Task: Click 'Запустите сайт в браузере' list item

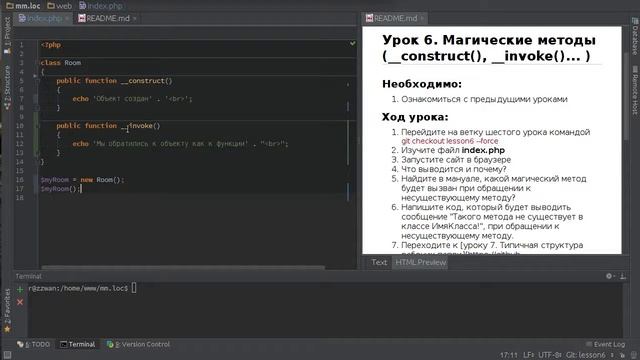Action: (456, 160)
